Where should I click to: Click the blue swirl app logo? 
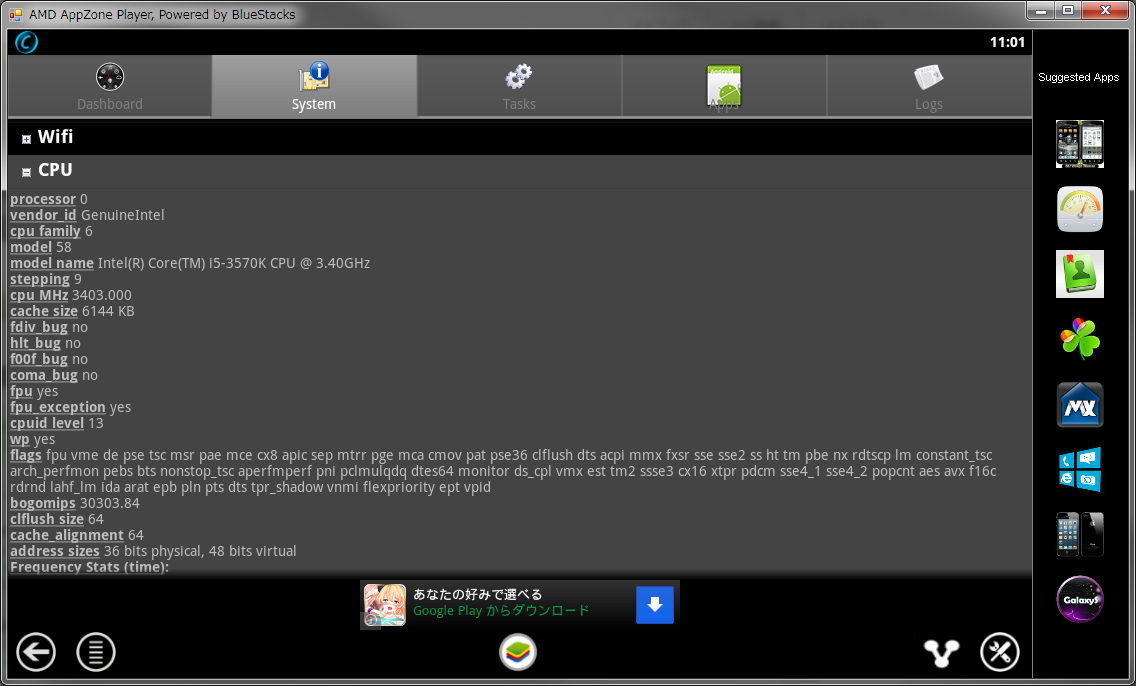point(26,42)
